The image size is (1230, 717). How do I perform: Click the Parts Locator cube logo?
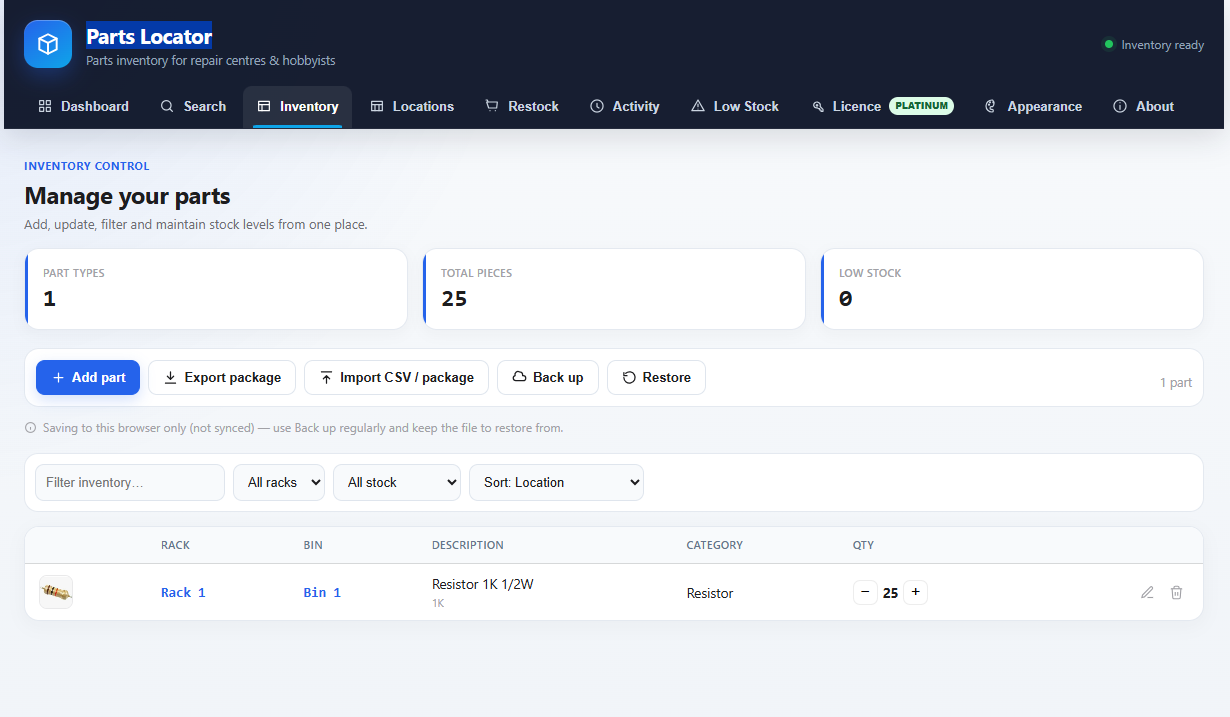click(x=48, y=44)
